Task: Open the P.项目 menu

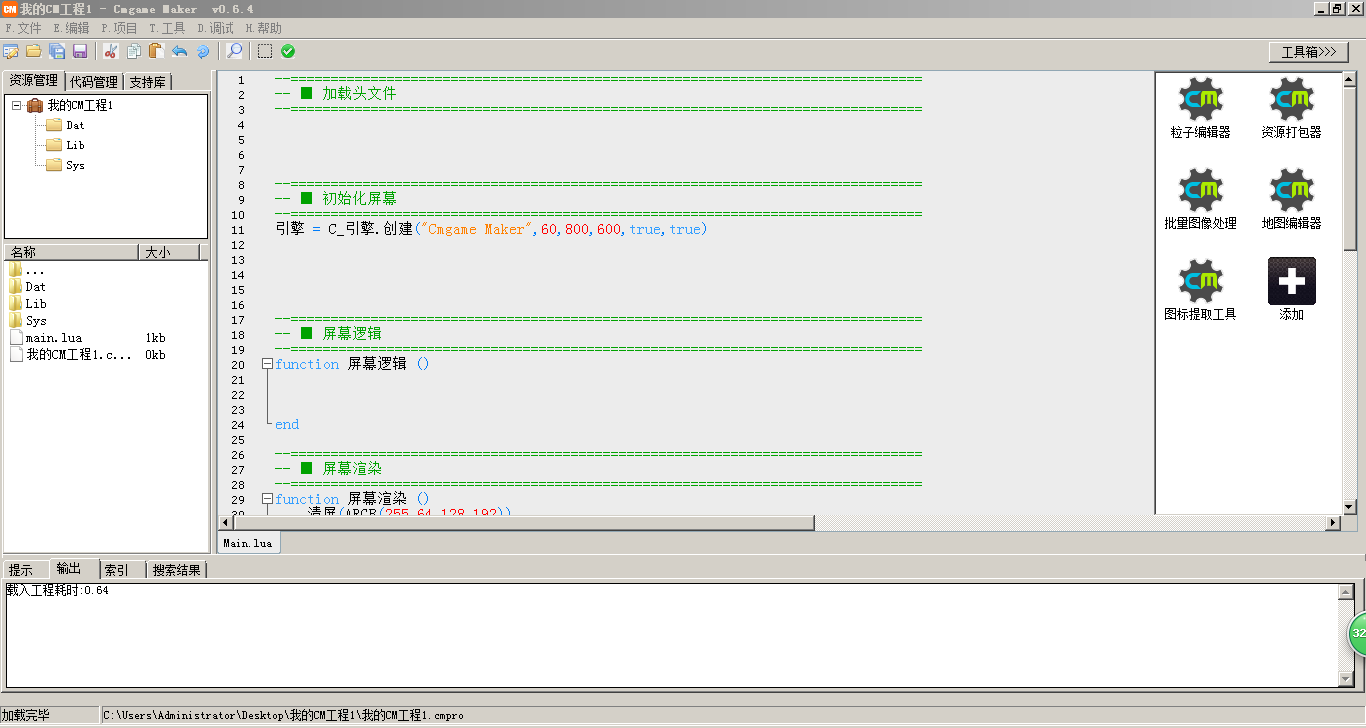Action: point(119,28)
